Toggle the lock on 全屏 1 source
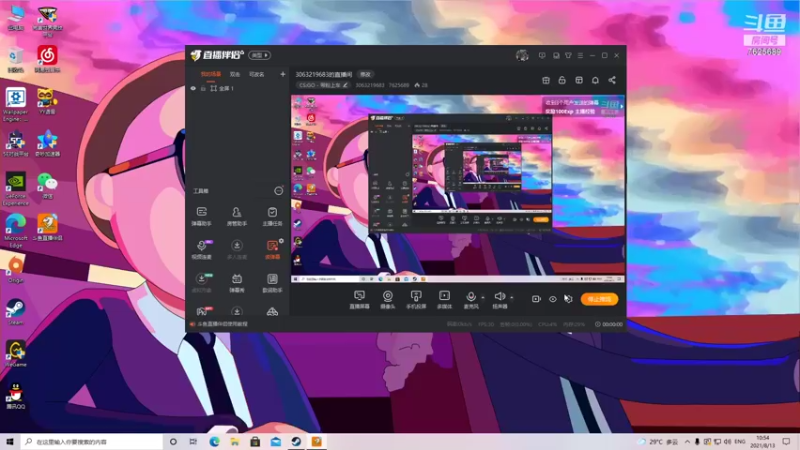This screenshot has height=450, width=800. [203, 88]
